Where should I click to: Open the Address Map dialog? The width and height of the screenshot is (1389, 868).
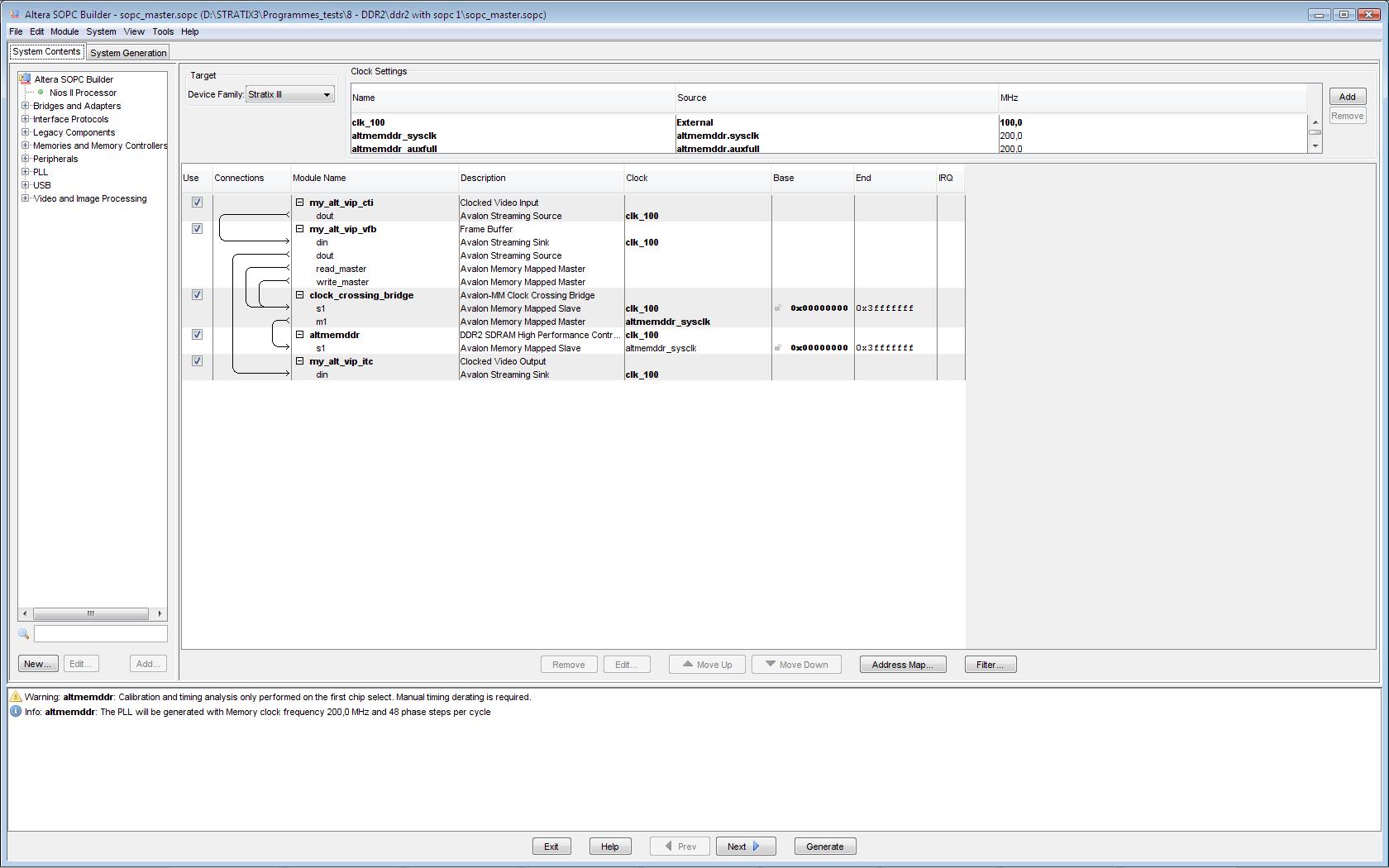(x=902, y=665)
